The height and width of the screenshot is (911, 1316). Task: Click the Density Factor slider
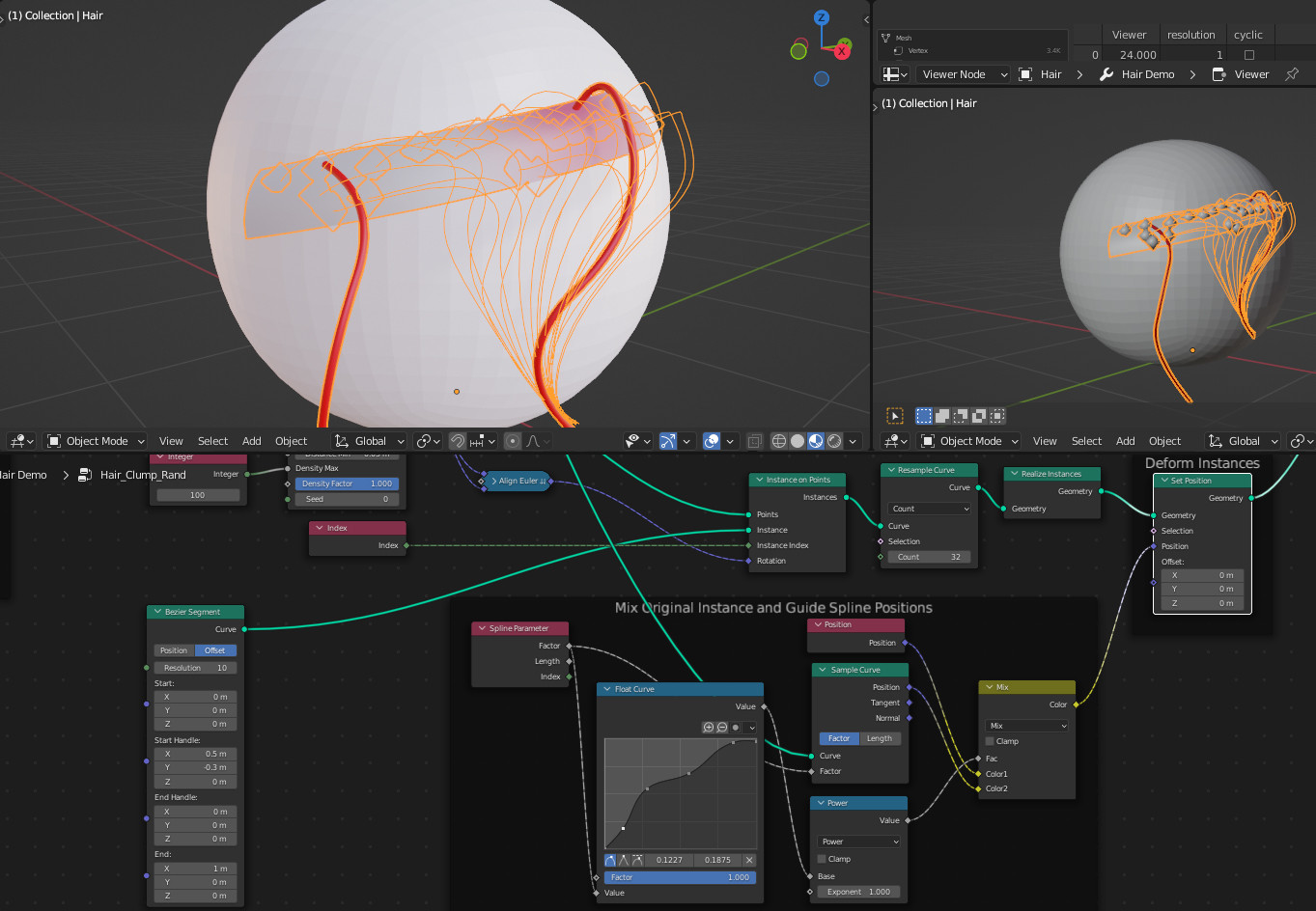348,483
